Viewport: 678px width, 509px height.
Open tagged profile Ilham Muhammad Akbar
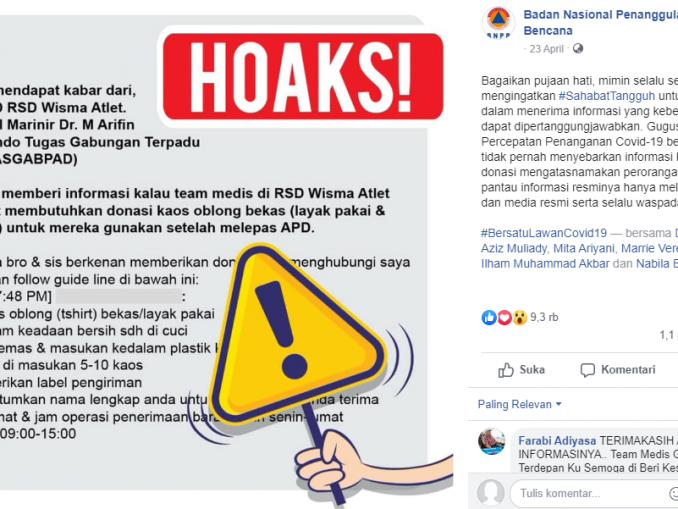545,264
